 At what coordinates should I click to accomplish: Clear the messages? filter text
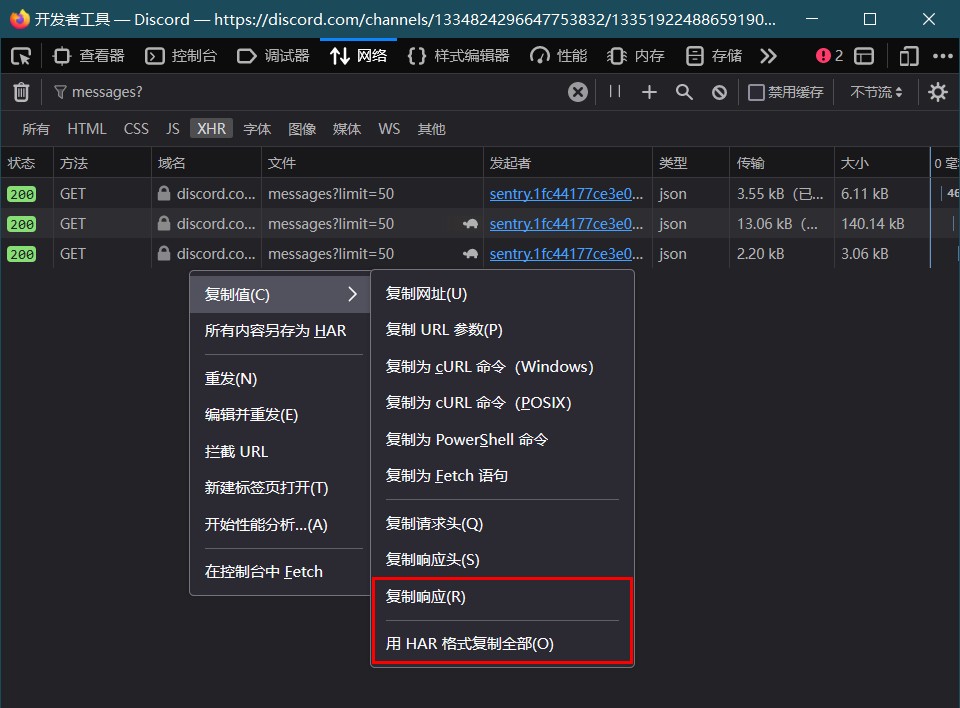click(578, 92)
